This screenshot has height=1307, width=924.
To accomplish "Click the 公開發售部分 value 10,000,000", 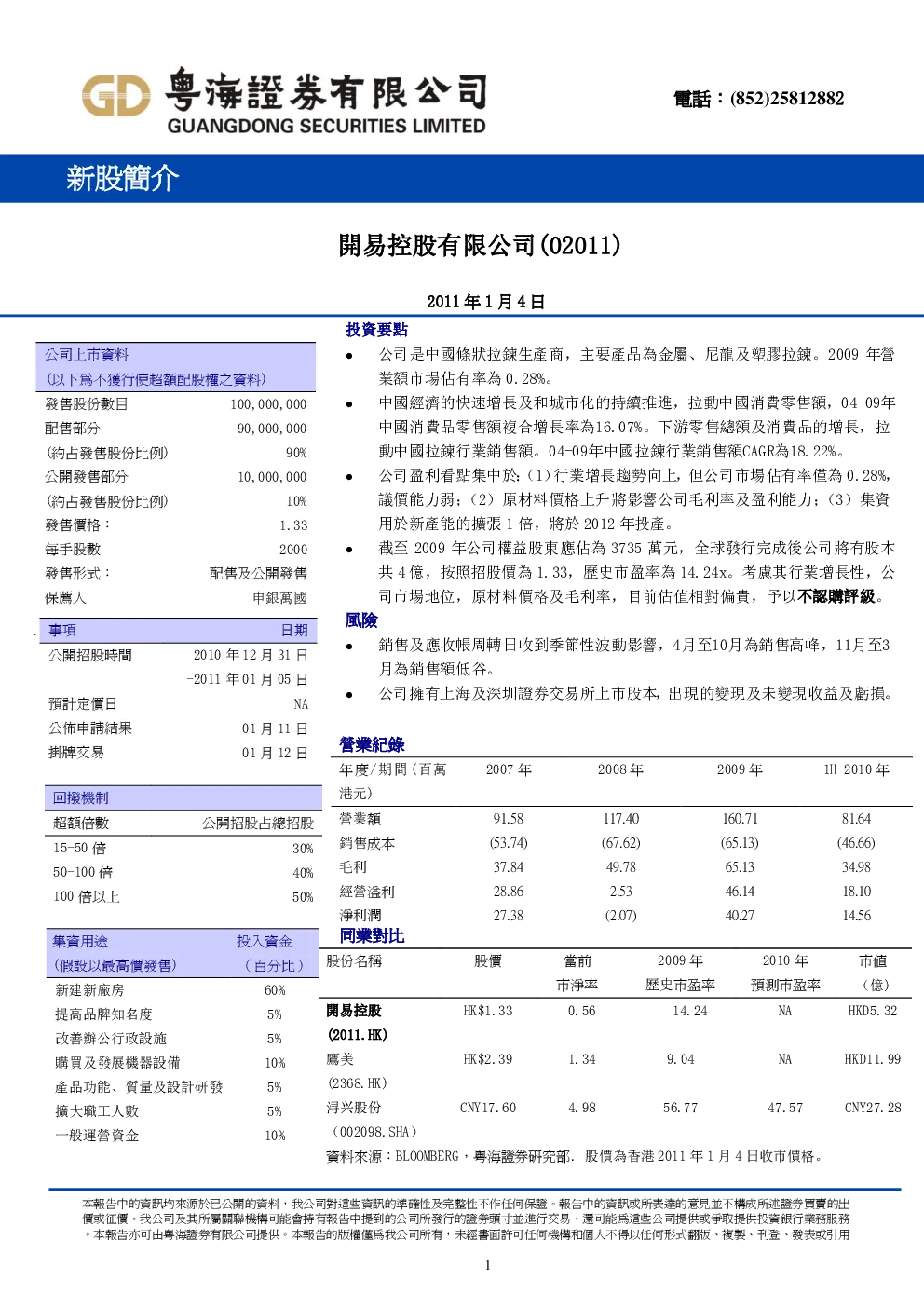I will pyautogui.click(x=272, y=477).
